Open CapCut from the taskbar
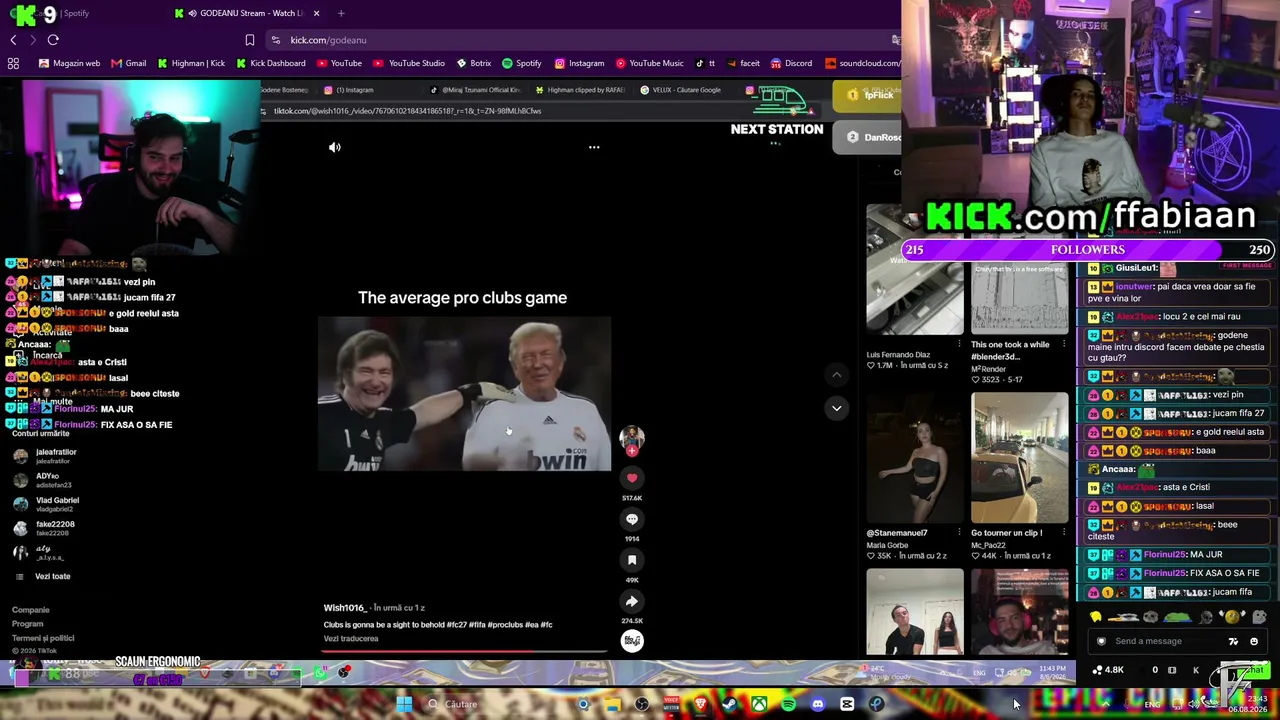Screen dimensions: 1280x720 pos(847,704)
